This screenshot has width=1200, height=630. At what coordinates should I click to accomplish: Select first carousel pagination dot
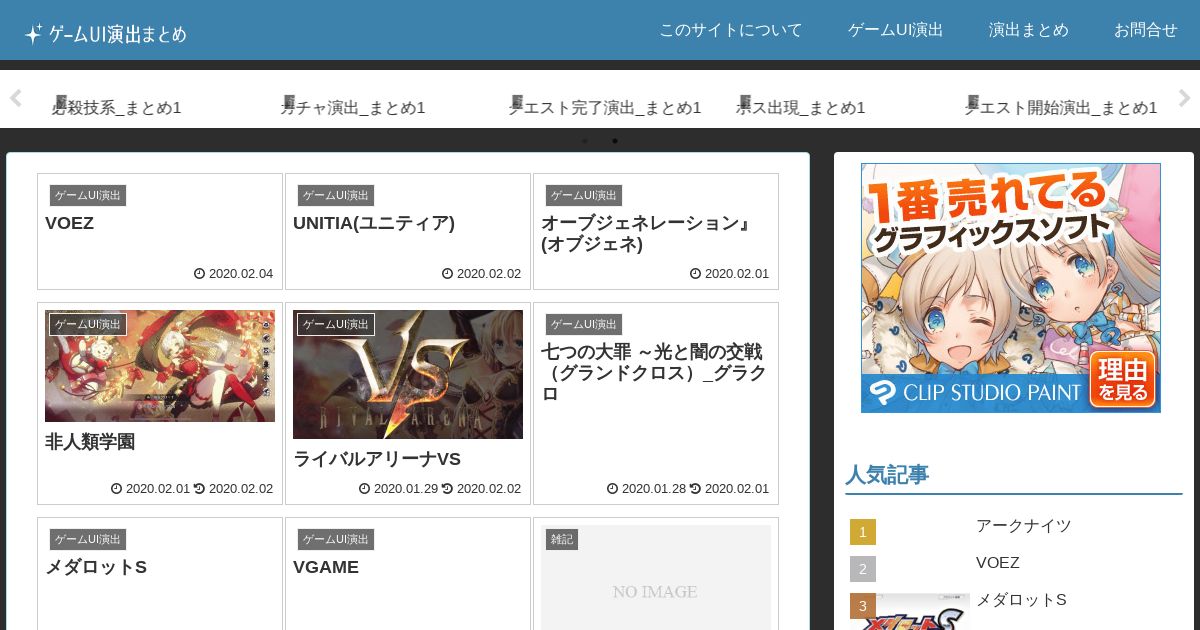(x=585, y=141)
